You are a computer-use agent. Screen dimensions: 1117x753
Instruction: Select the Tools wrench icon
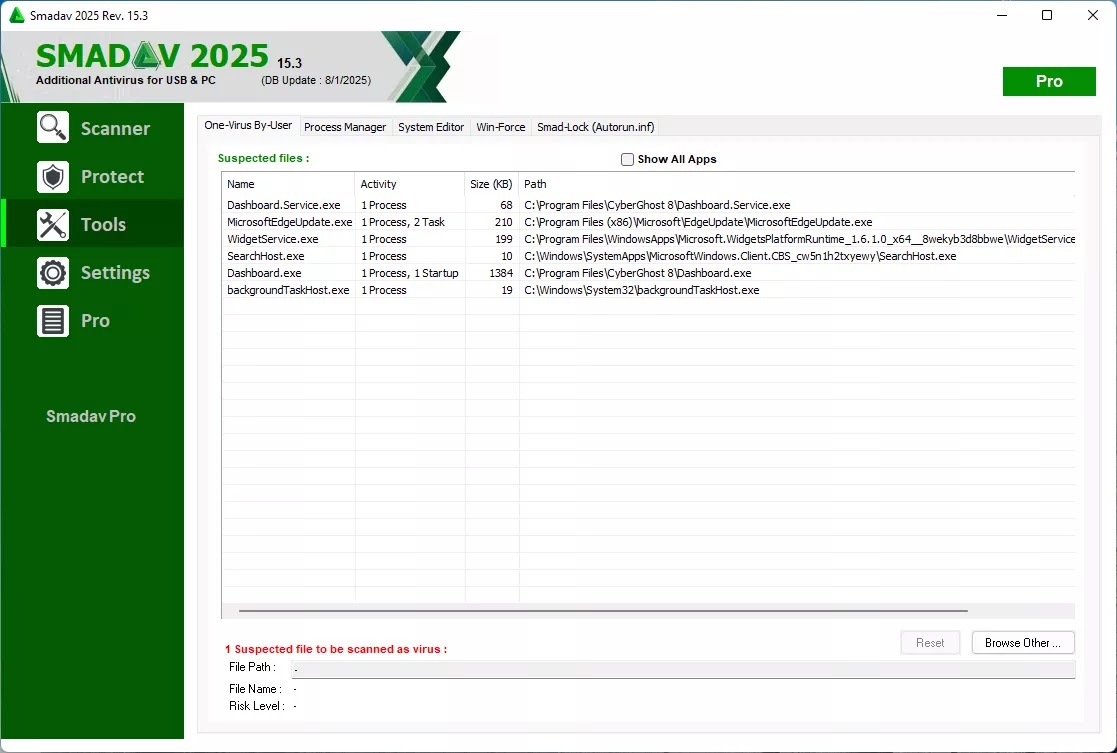[53, 224]
